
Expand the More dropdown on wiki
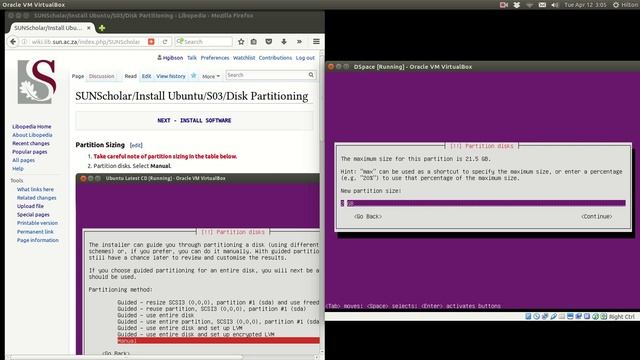[211, 76]
